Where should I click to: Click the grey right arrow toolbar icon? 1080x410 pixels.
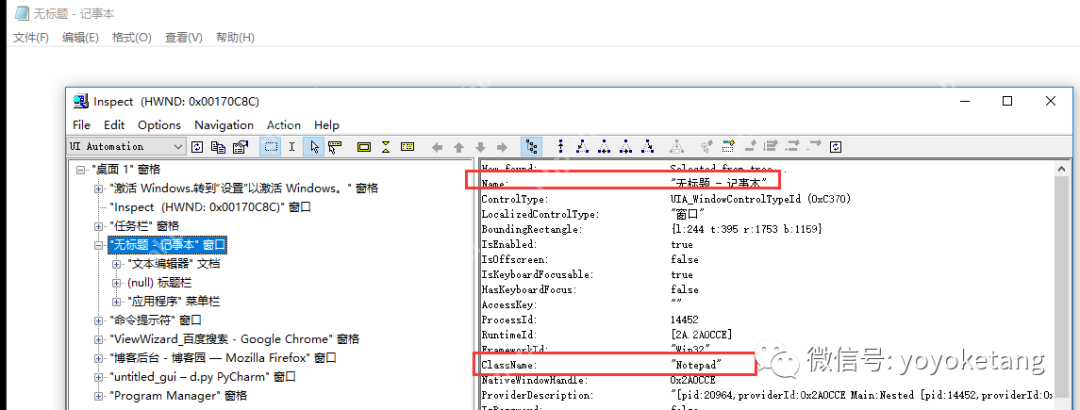(502, 147)
